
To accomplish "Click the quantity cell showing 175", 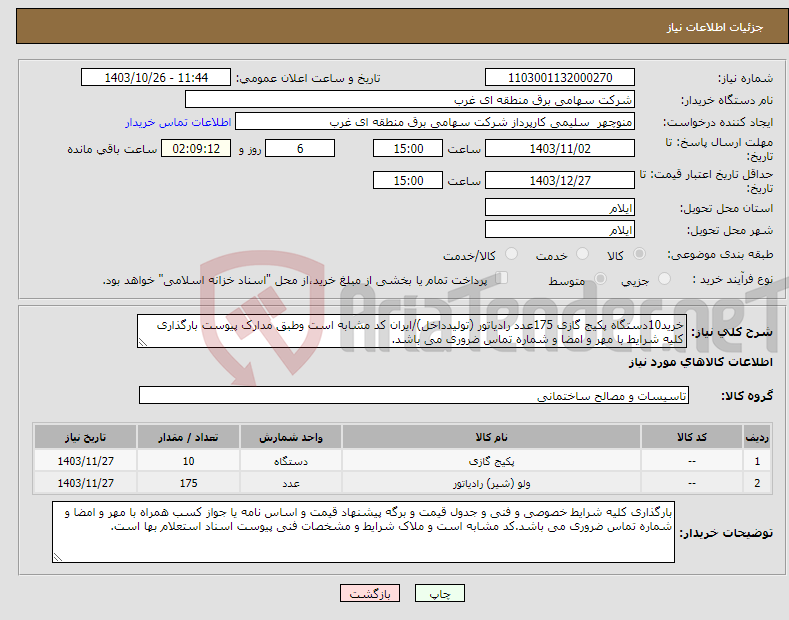I will 188,483.
